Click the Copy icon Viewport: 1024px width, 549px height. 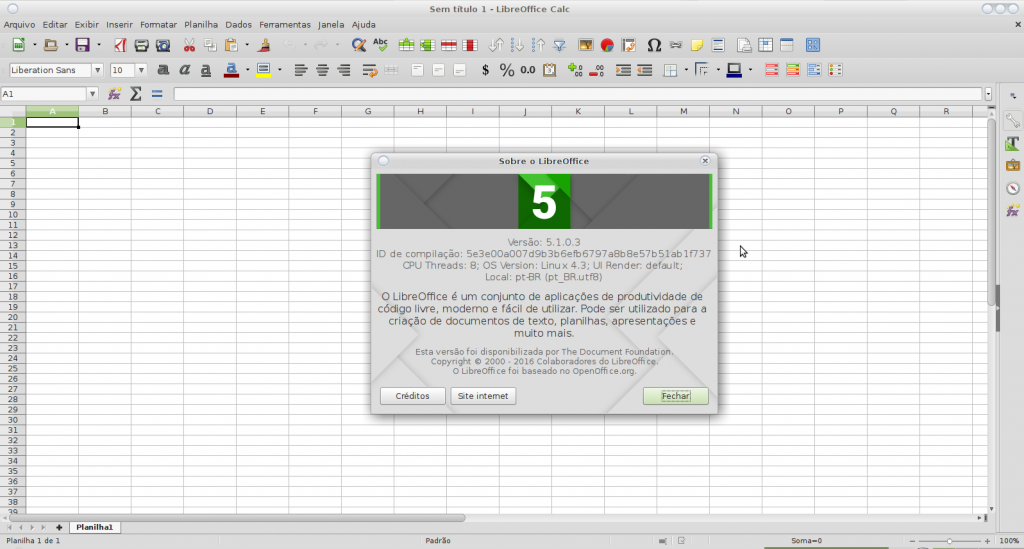click(x=210, y=45)
